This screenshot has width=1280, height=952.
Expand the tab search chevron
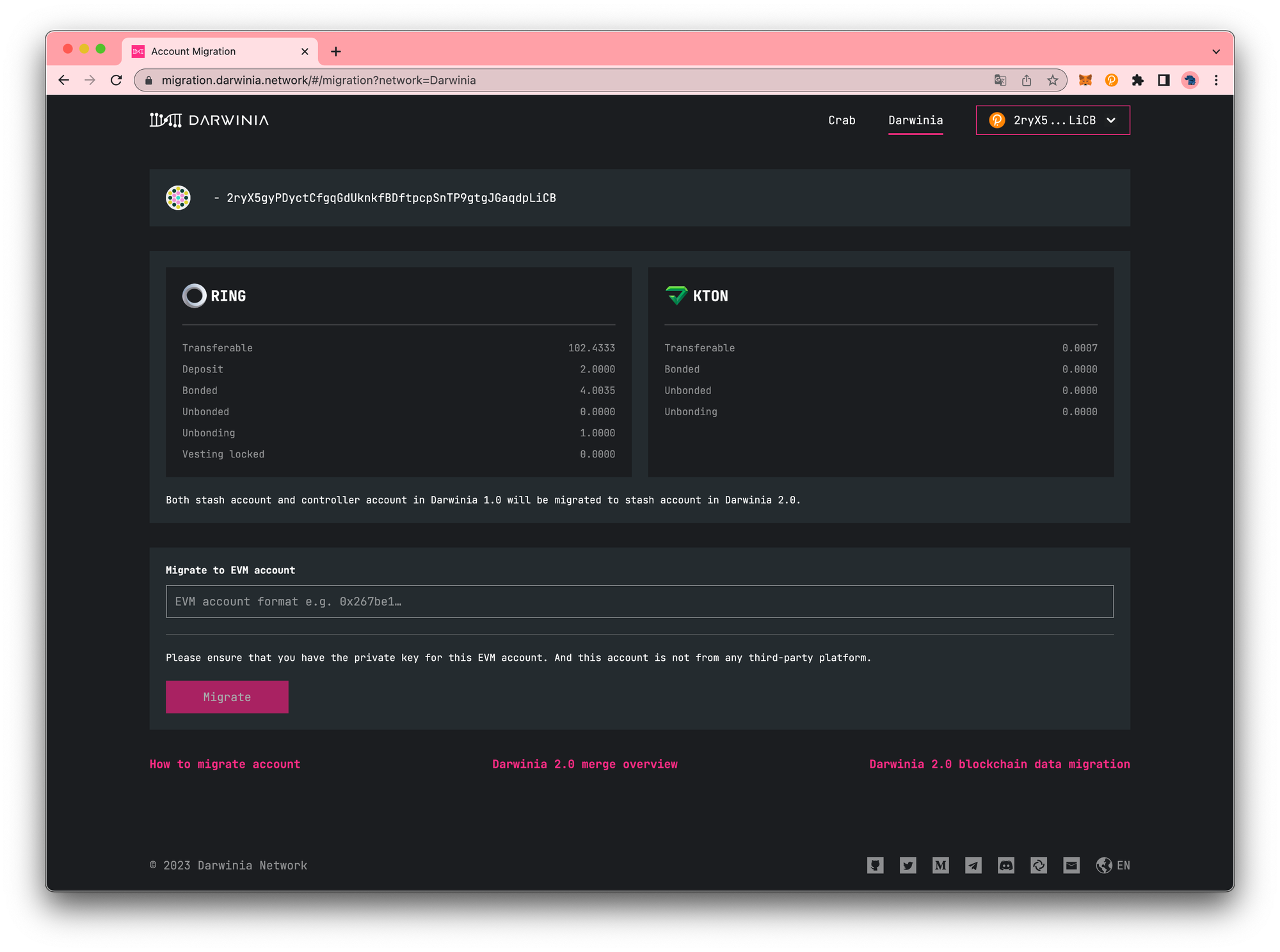pyautogui.click(x=1216, y=51)
